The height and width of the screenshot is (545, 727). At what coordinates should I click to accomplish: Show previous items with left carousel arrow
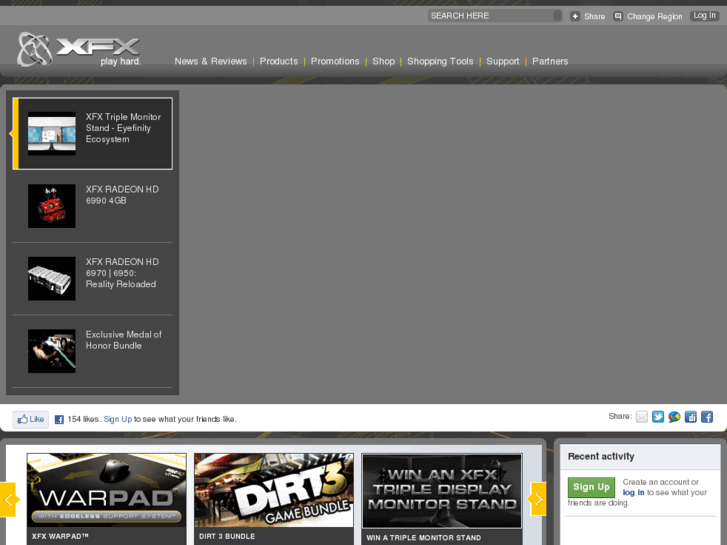pyautogui.click(x=8, y=500)
